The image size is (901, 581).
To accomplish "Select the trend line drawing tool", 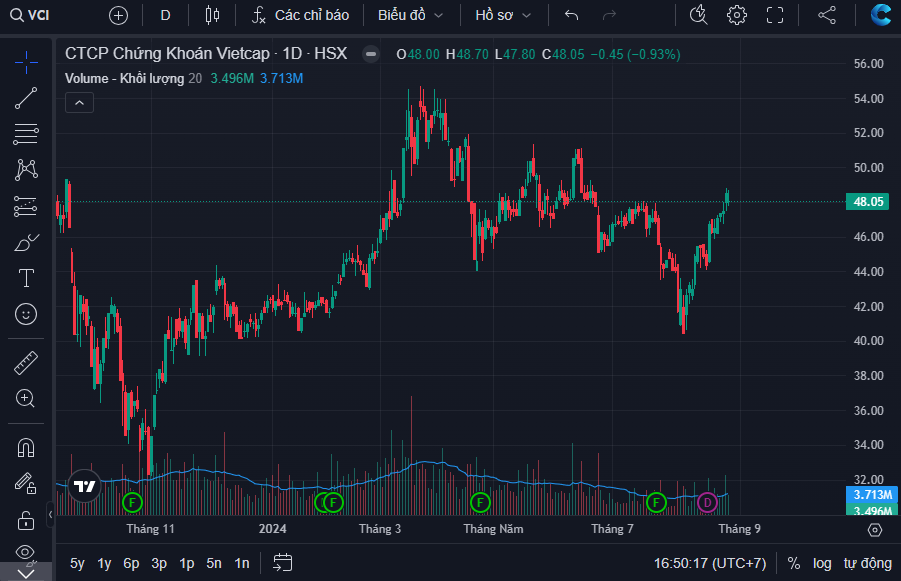I will (x=27, y=98).
